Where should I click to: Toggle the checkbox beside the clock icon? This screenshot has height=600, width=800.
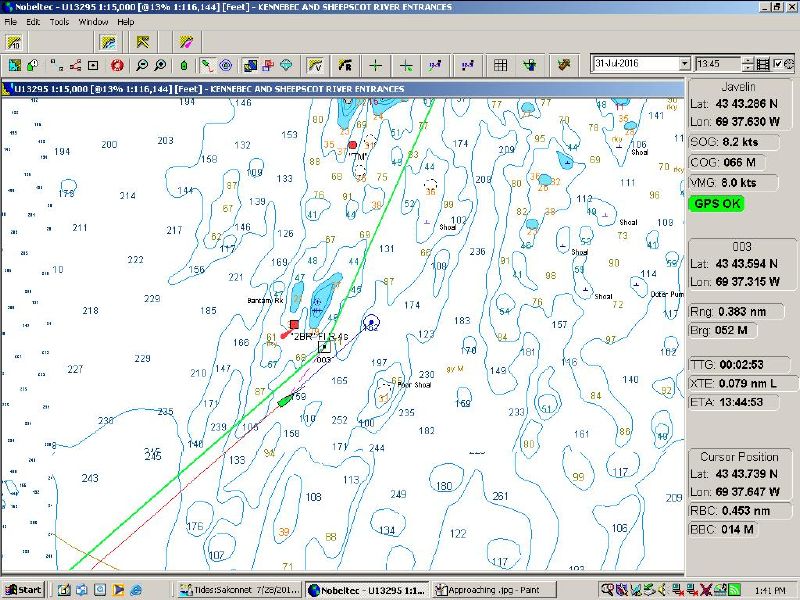777,64
